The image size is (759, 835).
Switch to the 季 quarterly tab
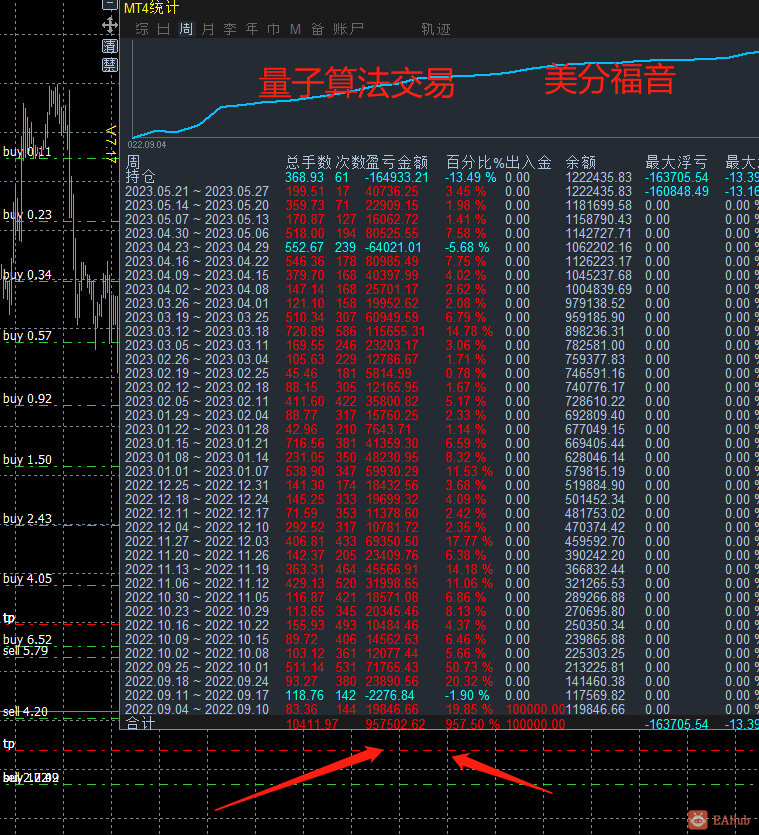(x=230, y=29)
